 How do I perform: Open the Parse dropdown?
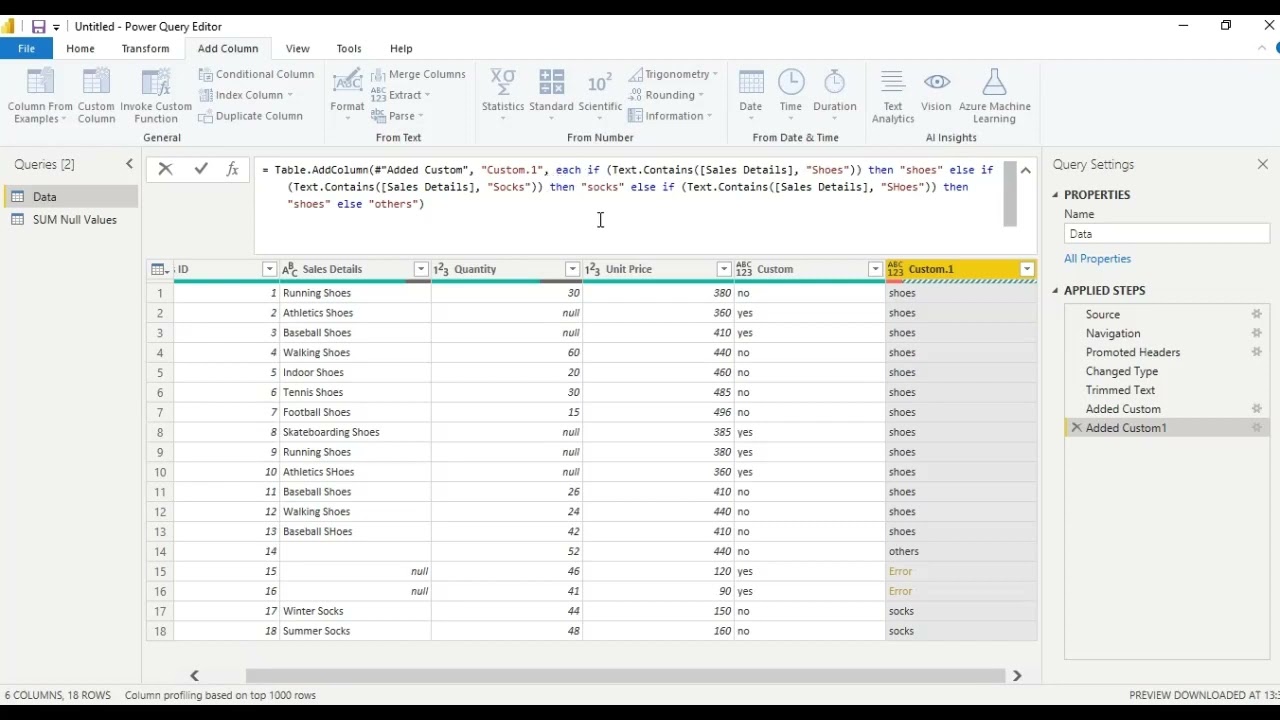(x=396, y=116)
